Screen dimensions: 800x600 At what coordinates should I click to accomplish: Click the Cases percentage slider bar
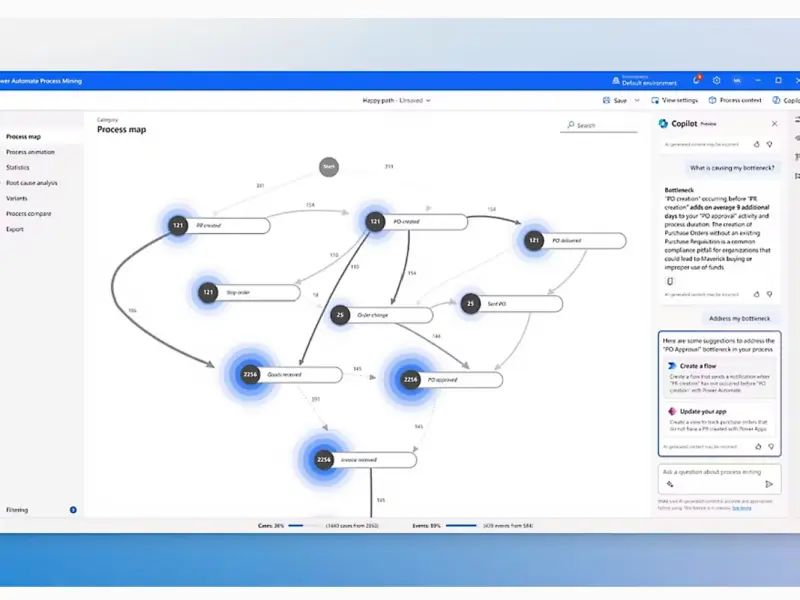tap(303, 524)
